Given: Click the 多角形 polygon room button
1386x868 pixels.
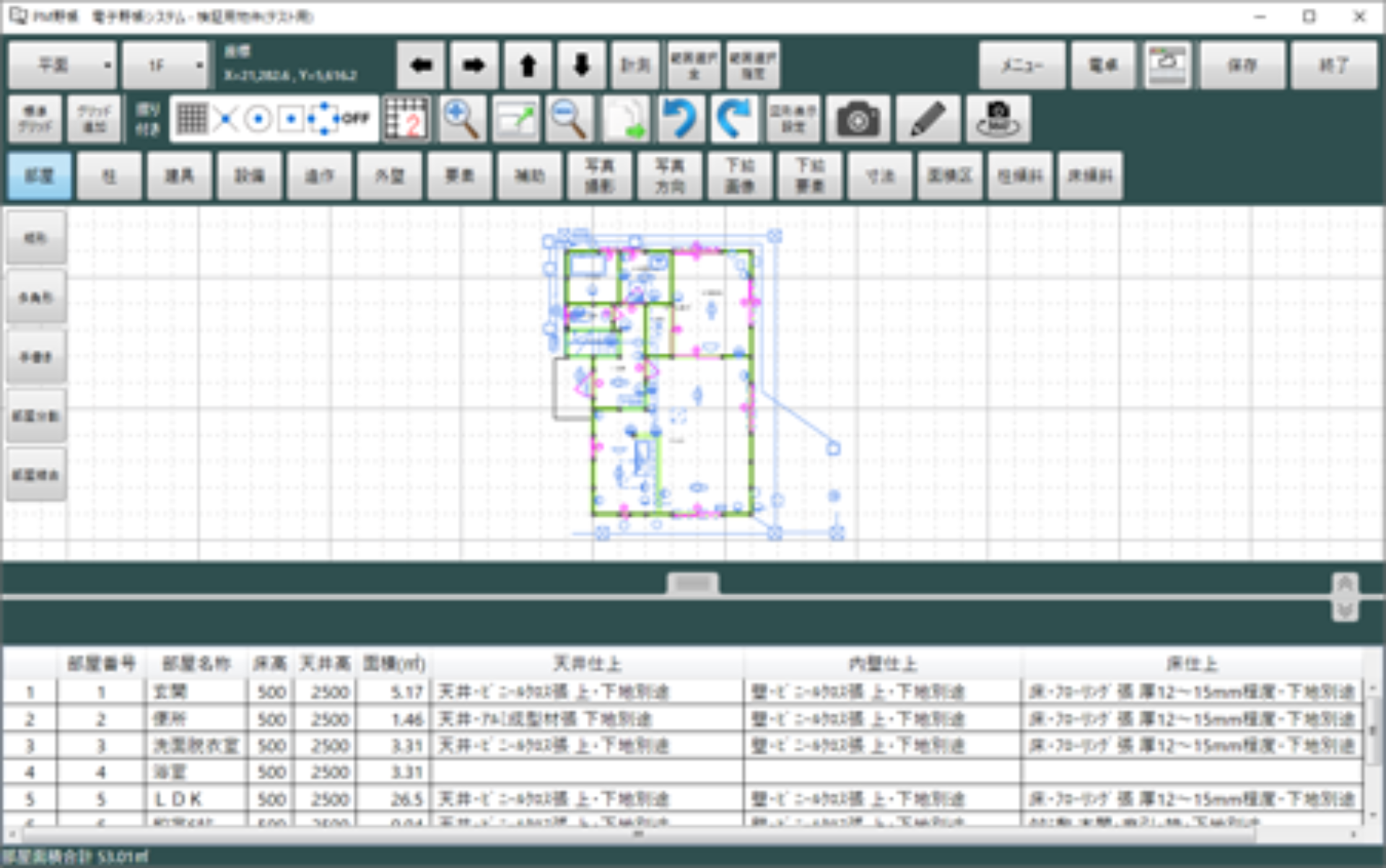Looking at the screenshot, I should [36, 297].
